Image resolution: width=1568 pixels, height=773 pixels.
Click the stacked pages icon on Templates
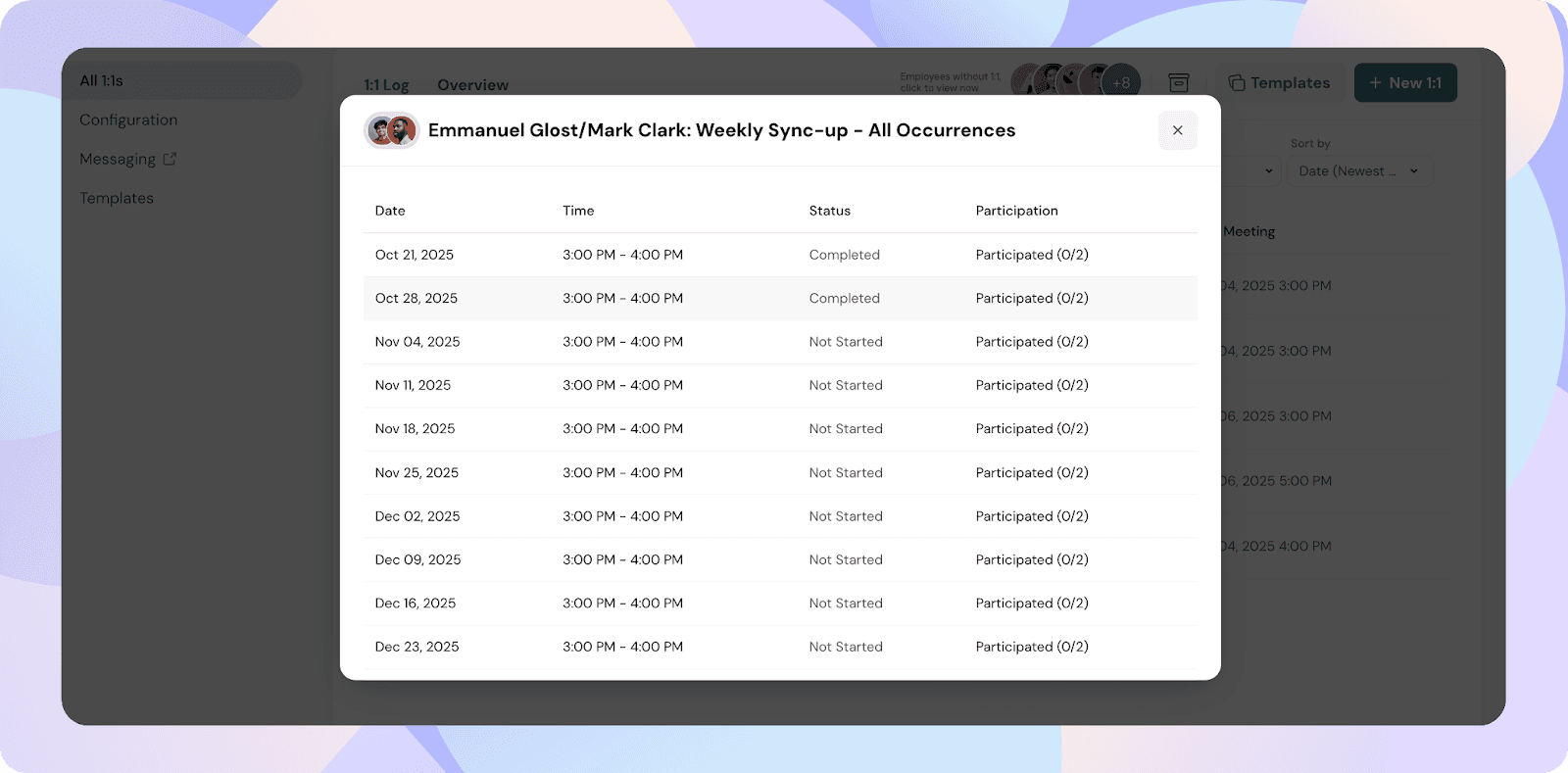[x=1237, y=83]
